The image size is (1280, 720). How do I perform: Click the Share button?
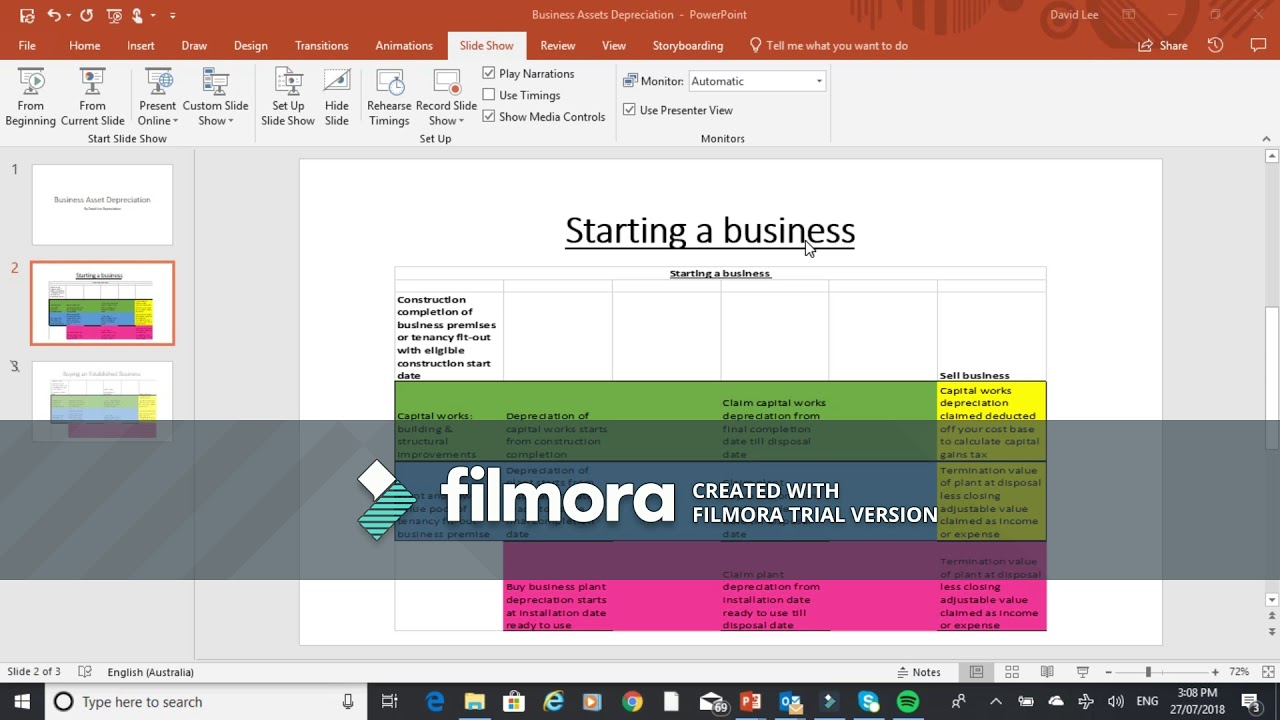(x=1163, y=45)
